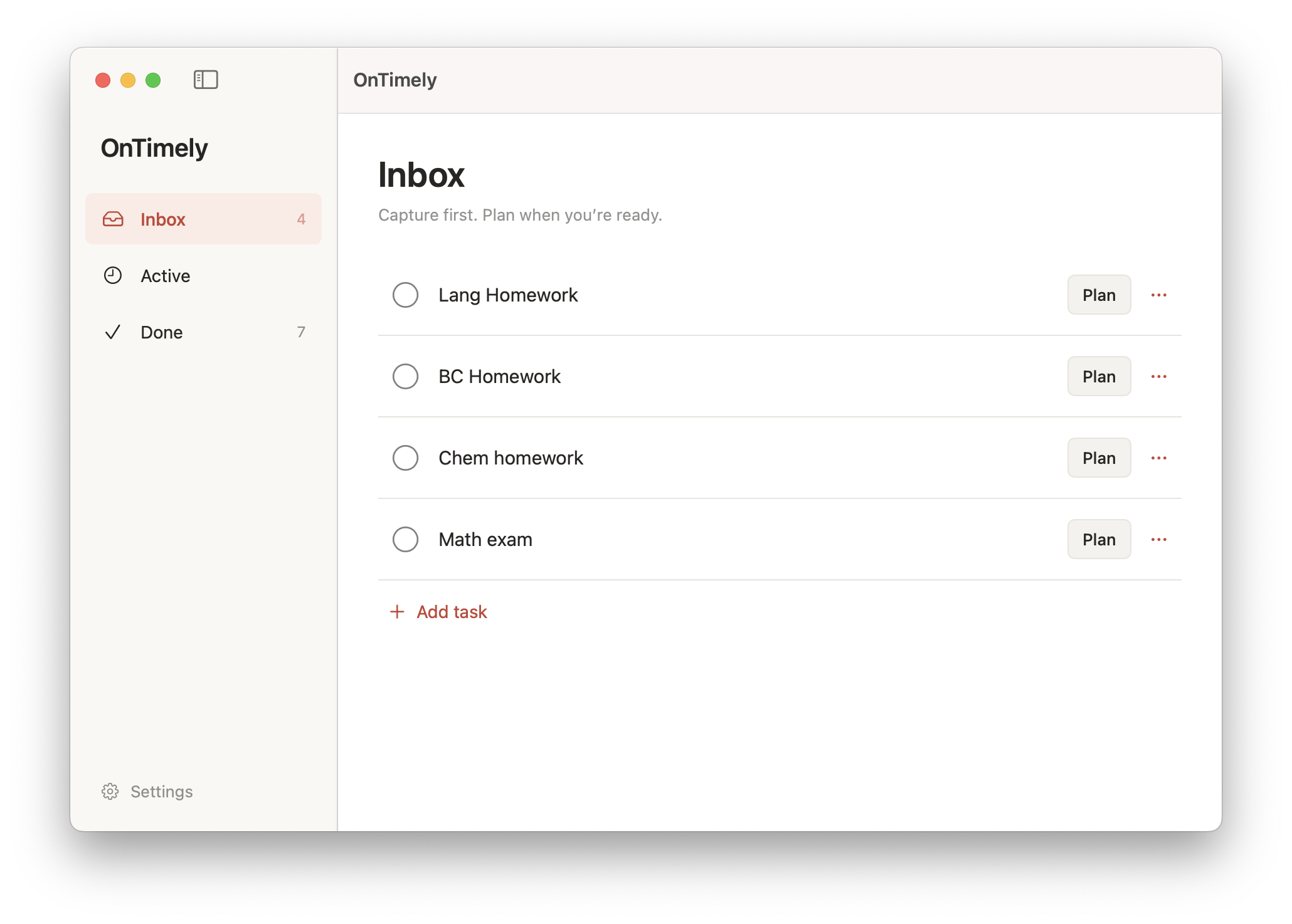Select the BC Homework task title
Screen dimensions: 1292x924
pos(499,376)
